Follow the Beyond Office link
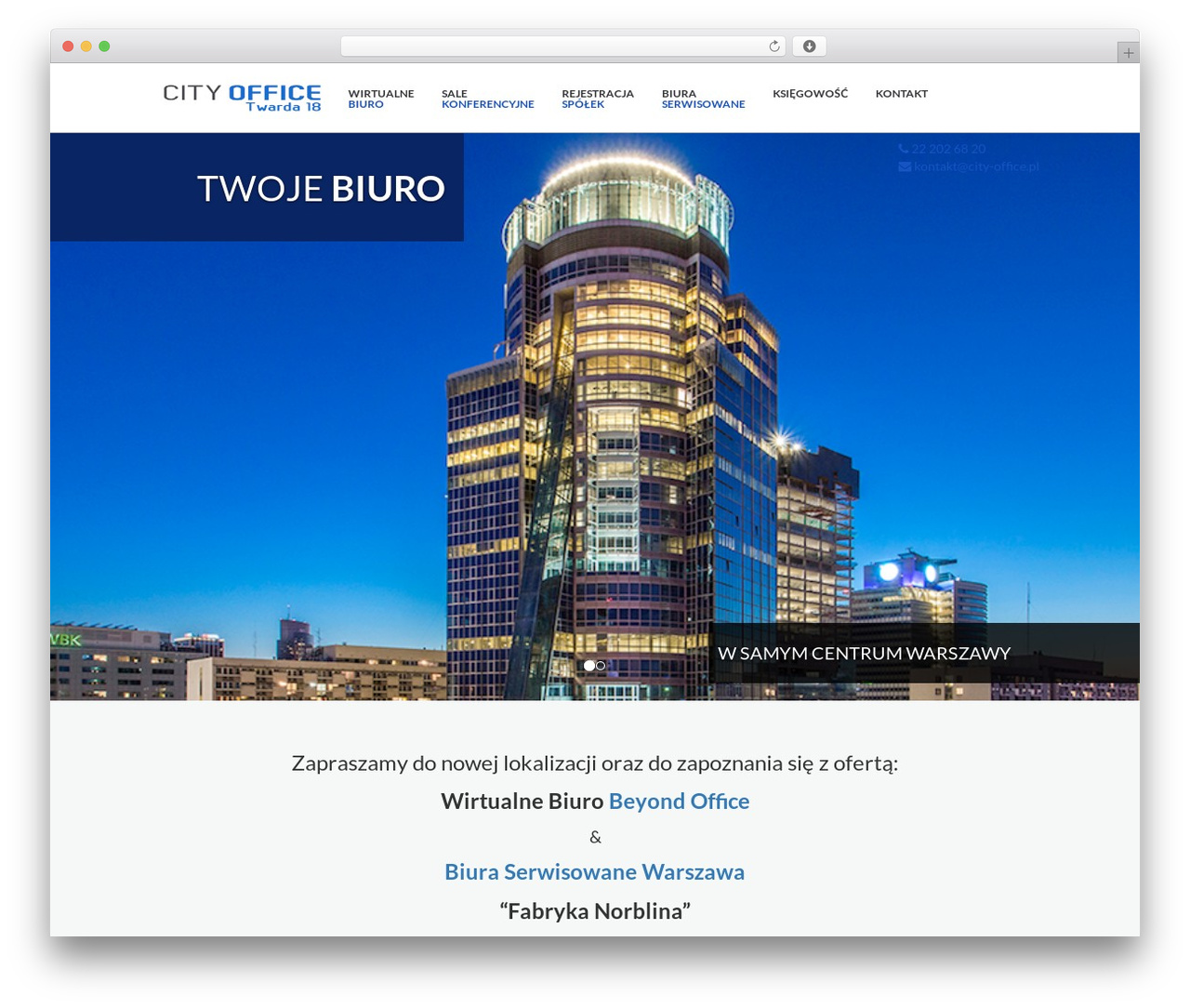 679,801
